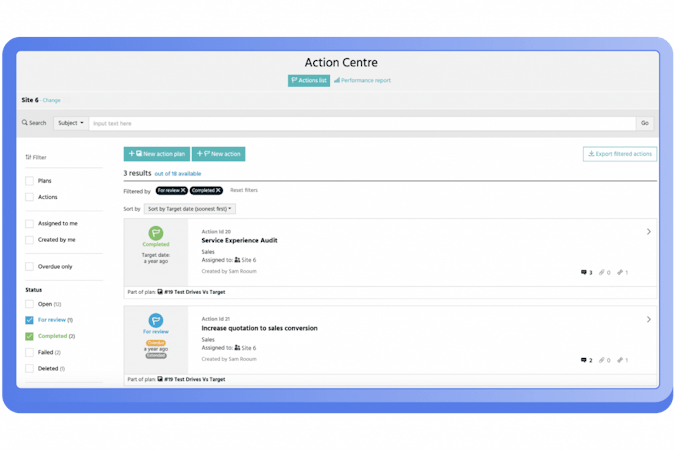Switch to Performance report tab
Image resolution: width=675 pixels, height=450 pixels.
point(362,81)
